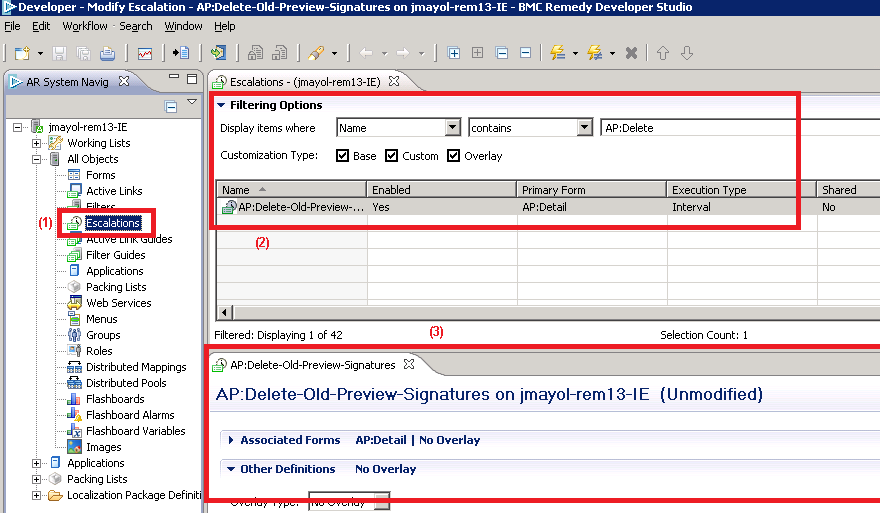The image size is (880, 513).
Task: Close the AP:Delete-Old-Preview-Signatures editor tab
Action: click(409, 364)
